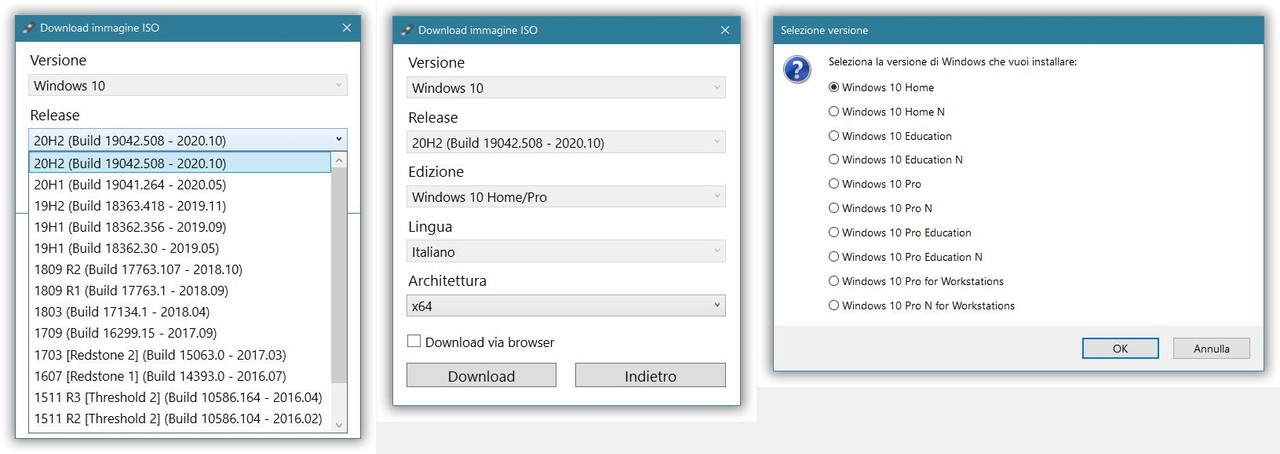Click the blue question mark icon in Selezione versione
1280x454 pixels.
click(797, 69)
